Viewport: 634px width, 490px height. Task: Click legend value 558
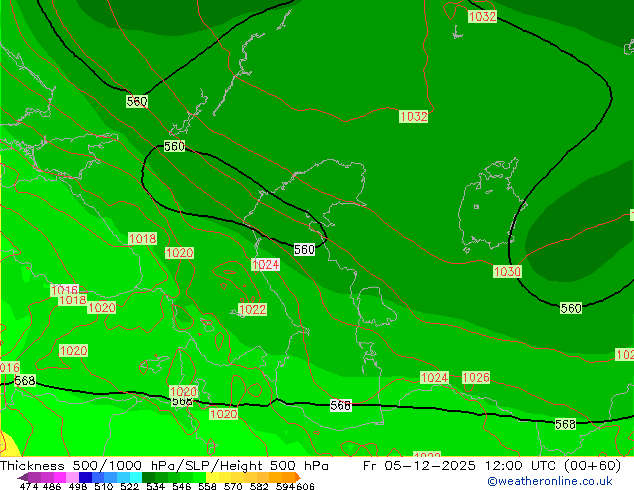pyautogui.click(x=207, y=486)
